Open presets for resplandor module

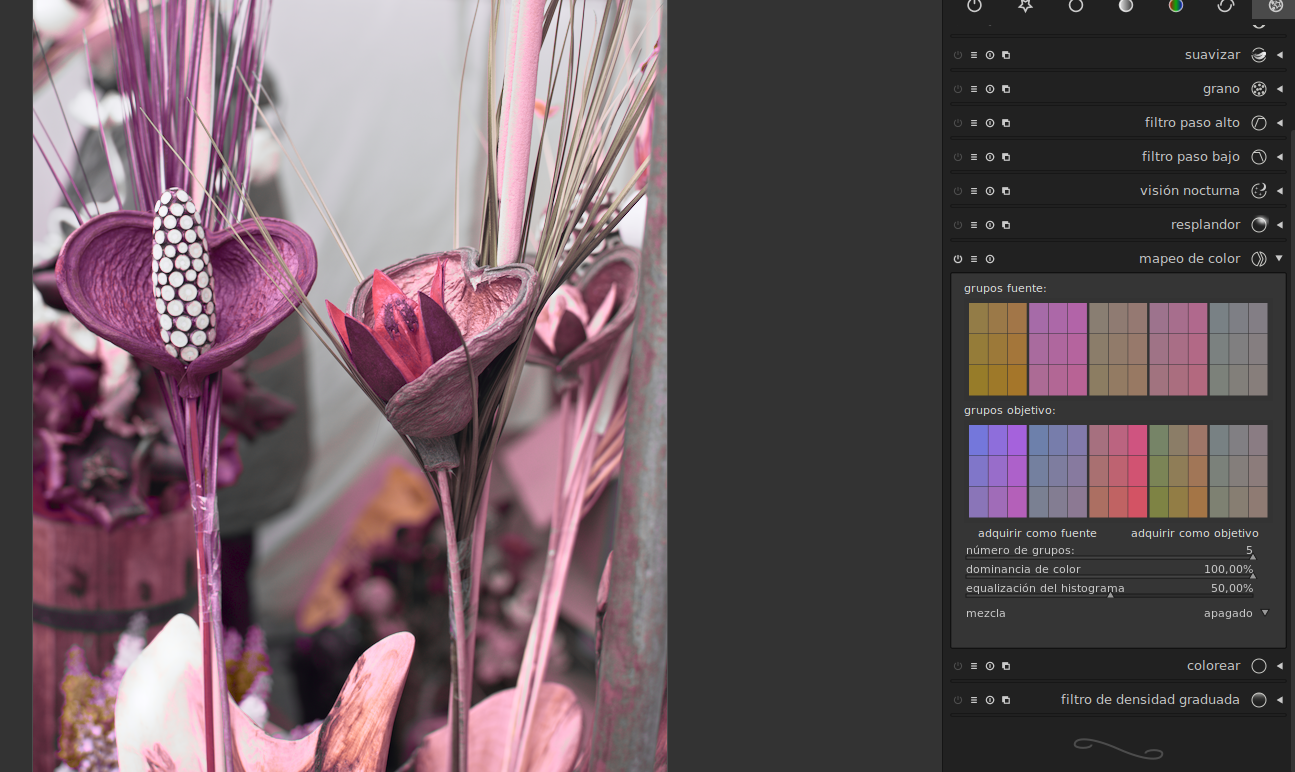point(974,225)
